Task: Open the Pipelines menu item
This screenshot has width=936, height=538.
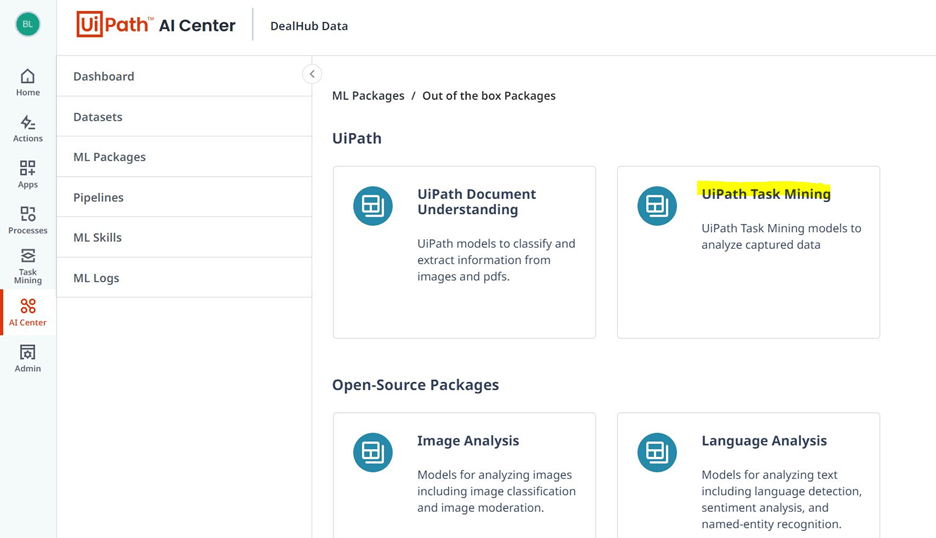Action: tap(184, 198)
